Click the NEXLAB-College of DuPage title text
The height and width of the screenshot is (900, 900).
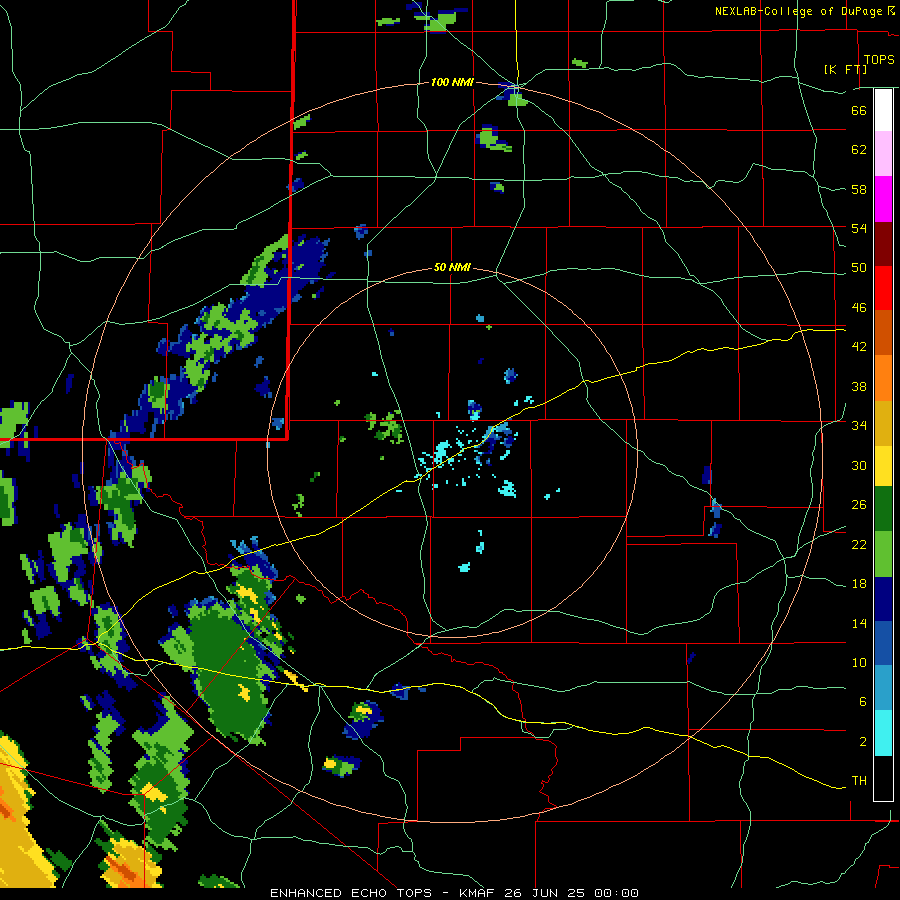798,11
